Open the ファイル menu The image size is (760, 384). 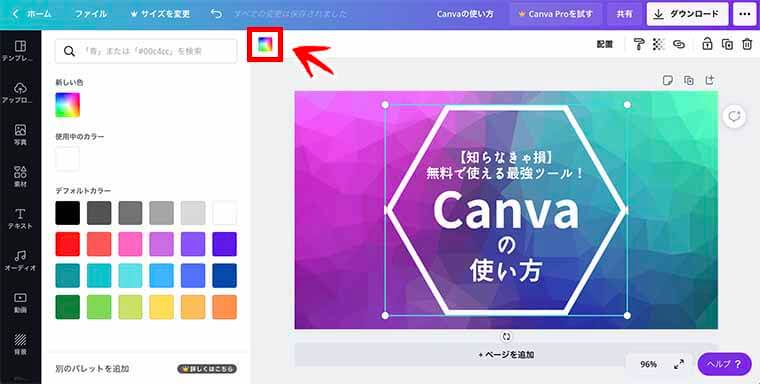pos(90,14)
